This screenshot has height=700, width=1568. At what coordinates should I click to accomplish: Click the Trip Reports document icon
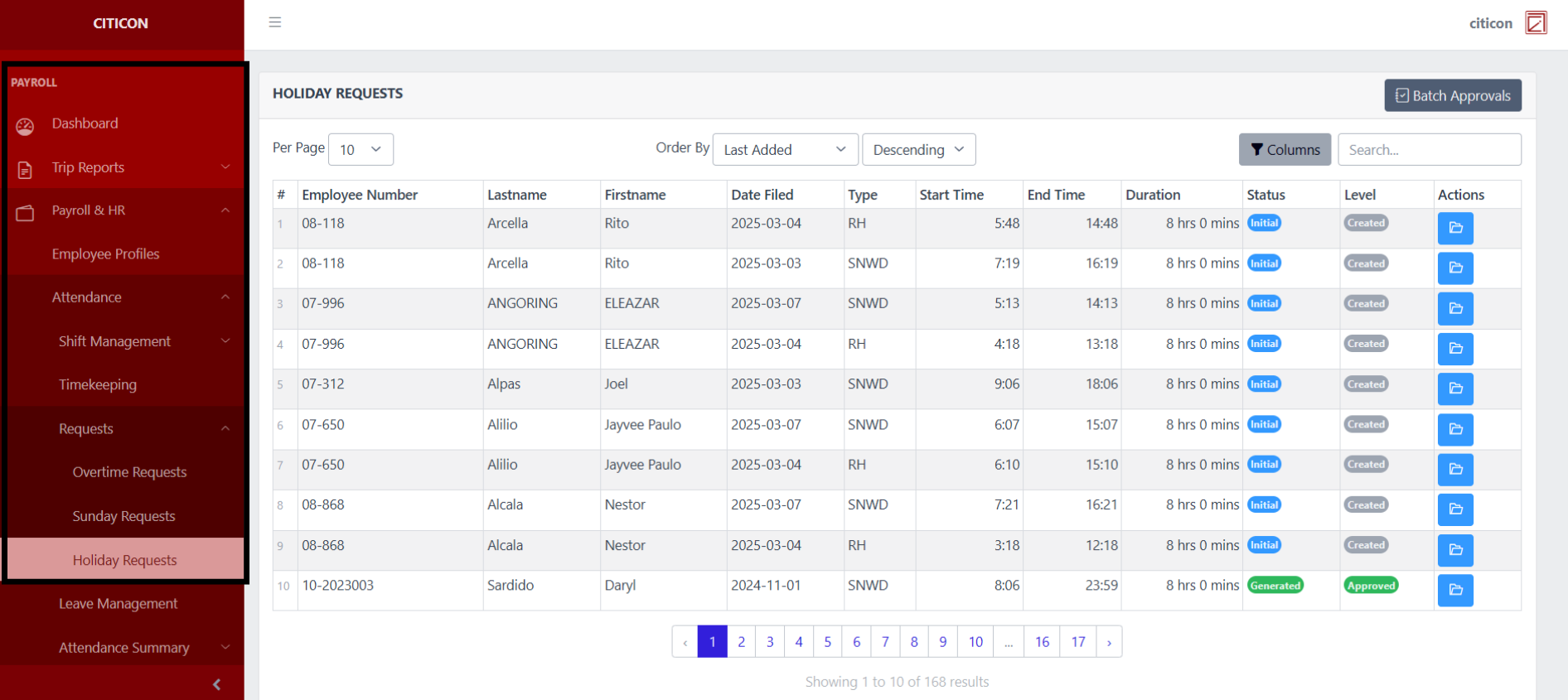[x=25, y=170]
